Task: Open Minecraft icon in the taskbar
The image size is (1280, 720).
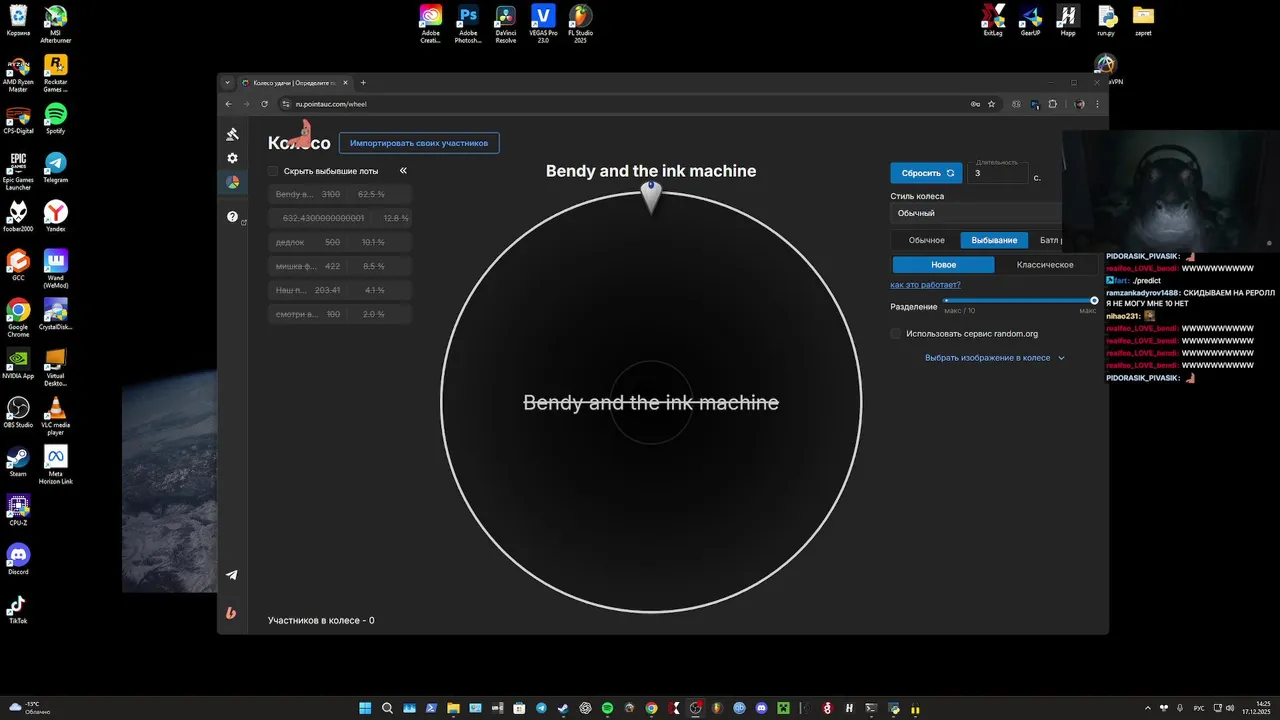Action: click(x=784, y=708)
